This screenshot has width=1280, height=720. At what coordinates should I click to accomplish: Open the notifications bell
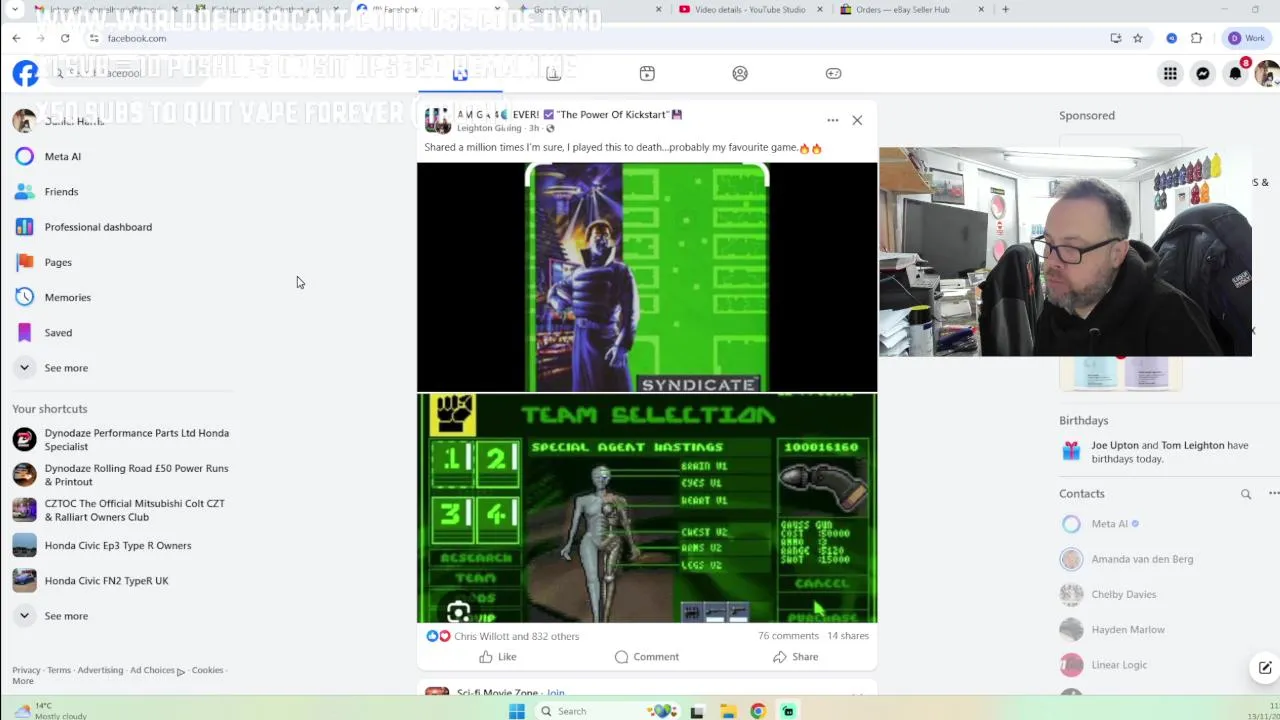click(1236, 73)
